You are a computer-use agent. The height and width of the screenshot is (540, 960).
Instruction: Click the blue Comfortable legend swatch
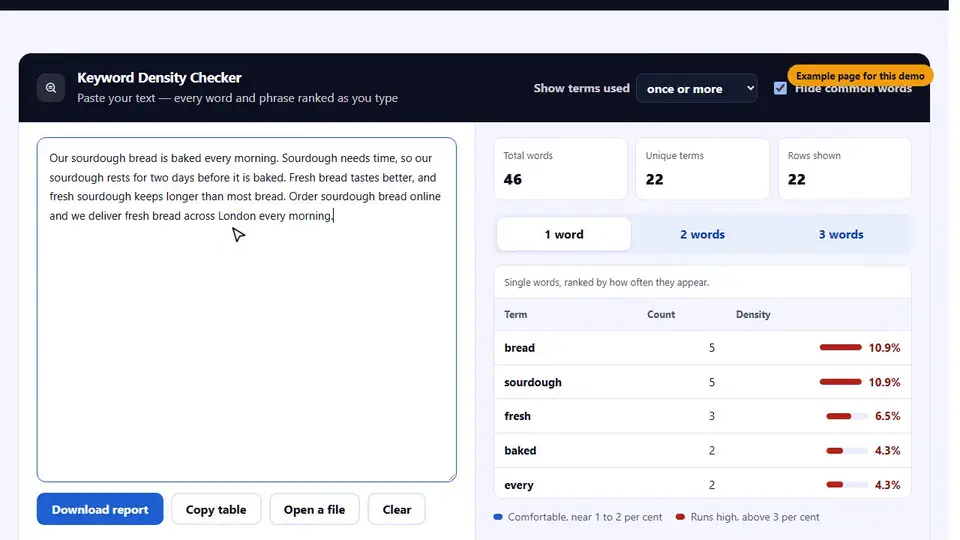pyautogui.click(x=498, y=517)
